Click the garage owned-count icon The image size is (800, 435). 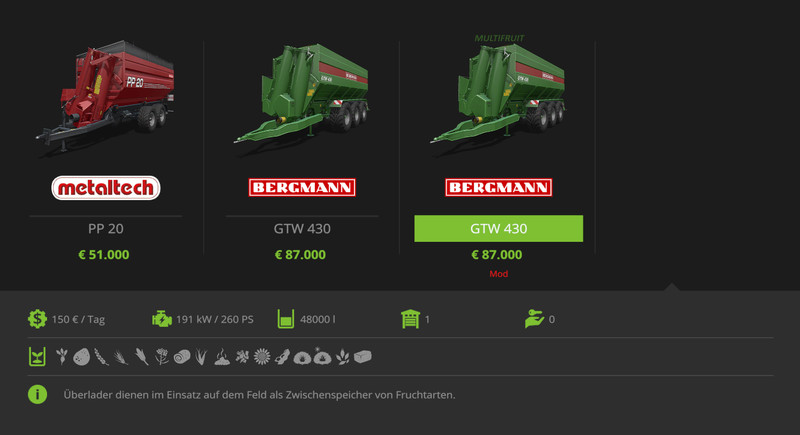tap(410, 319)
